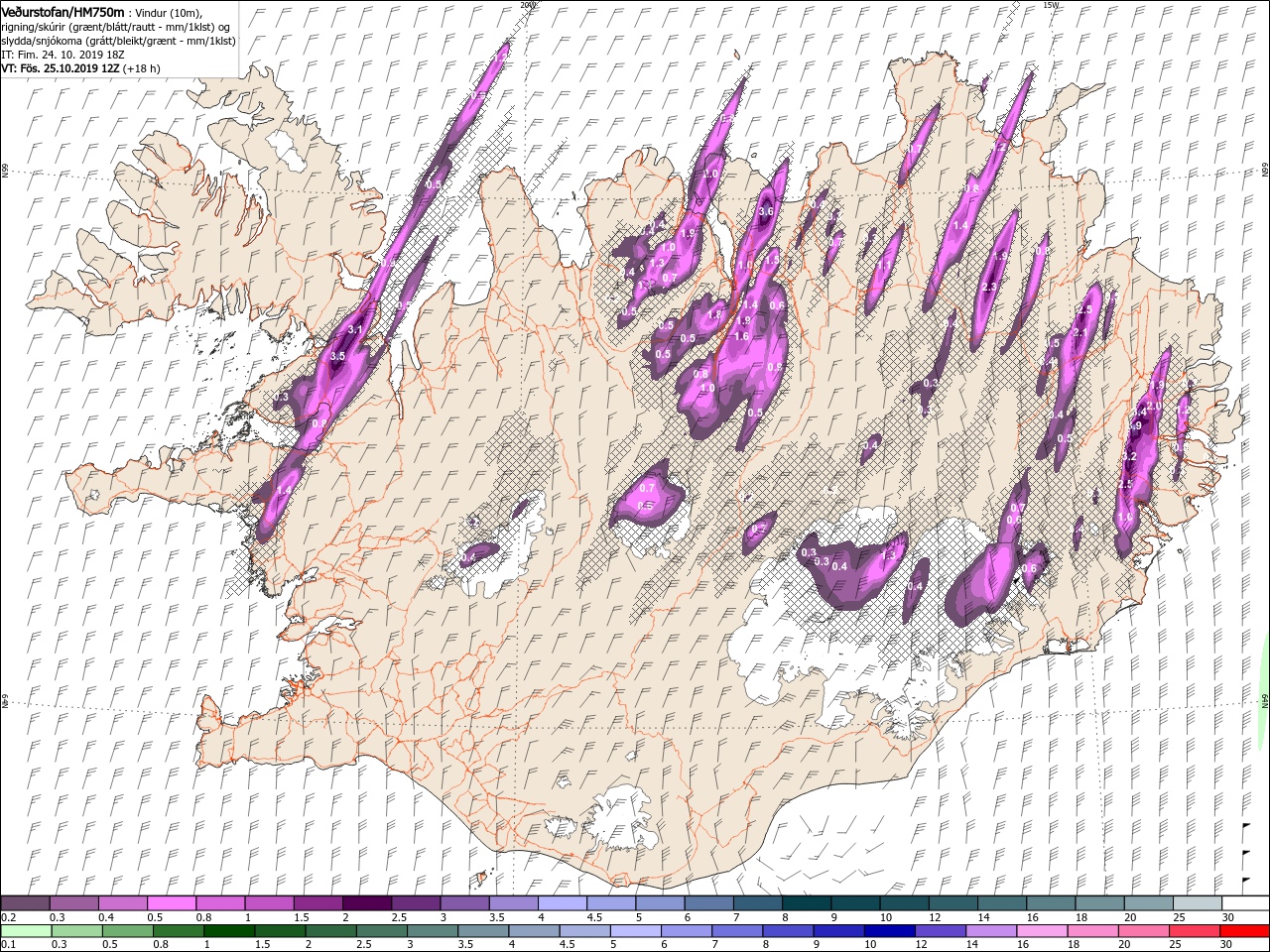Viewport: 1270px width, 952px height.
Task: Click the bright pink snow swatch for 0.5–0.8
Action: tap(171, 903)
